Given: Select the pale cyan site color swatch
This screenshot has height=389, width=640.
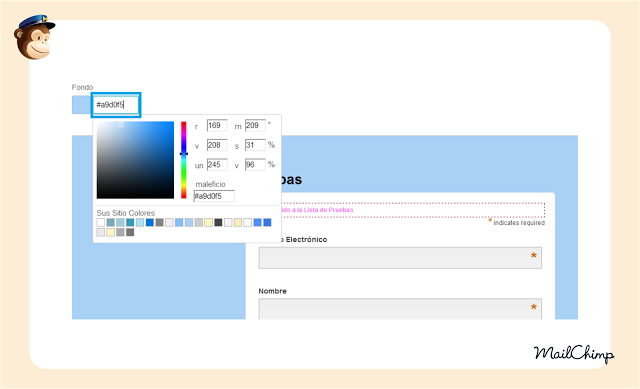Looking at the screenshot, I should click(140, 222).
